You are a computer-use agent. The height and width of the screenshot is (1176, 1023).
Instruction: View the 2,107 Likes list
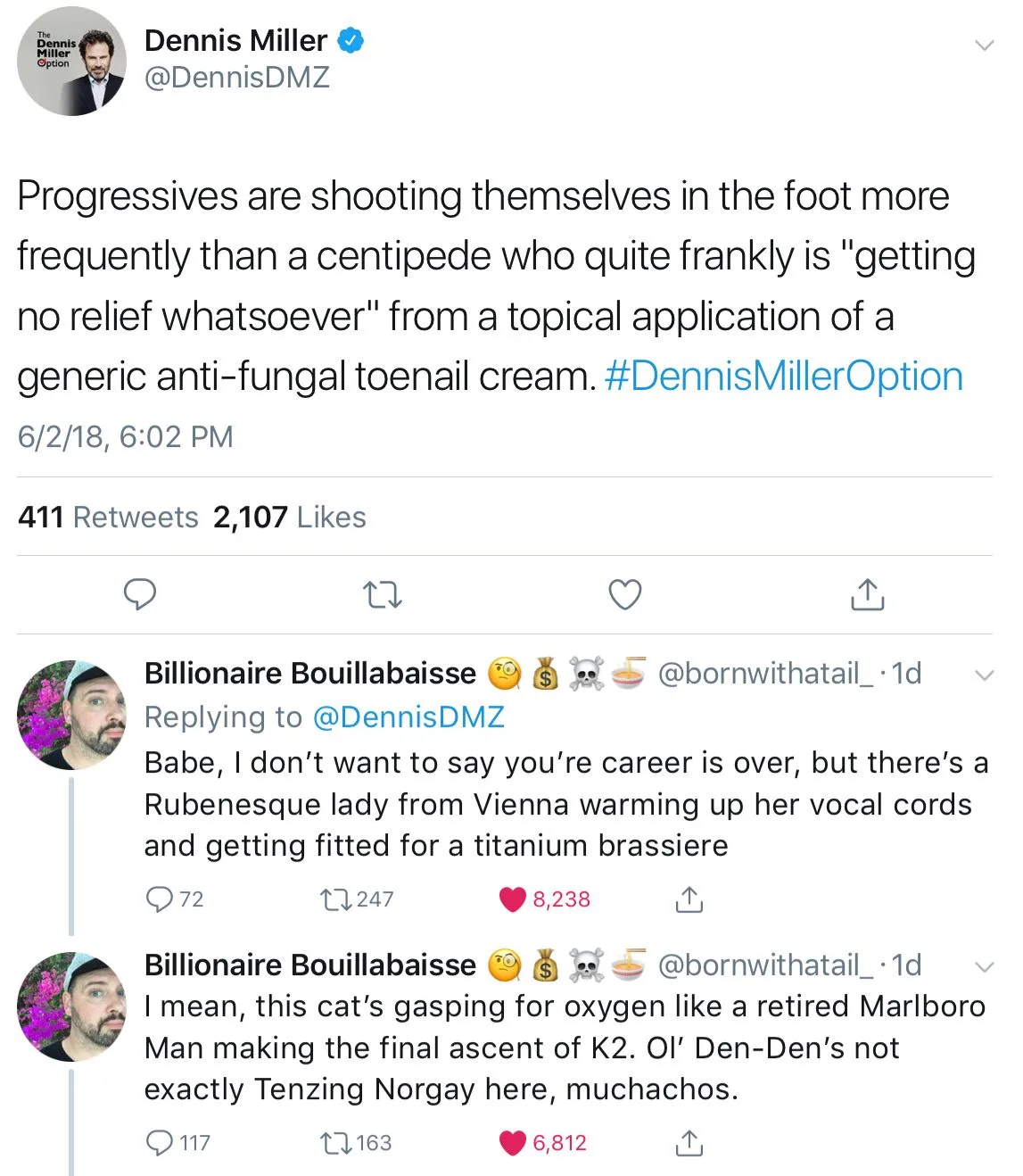tap(289, 518)
